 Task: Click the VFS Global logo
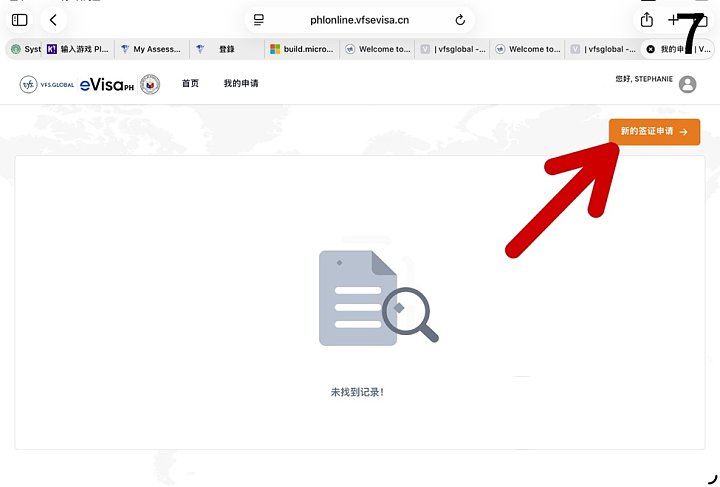click(x=46, y=85)
